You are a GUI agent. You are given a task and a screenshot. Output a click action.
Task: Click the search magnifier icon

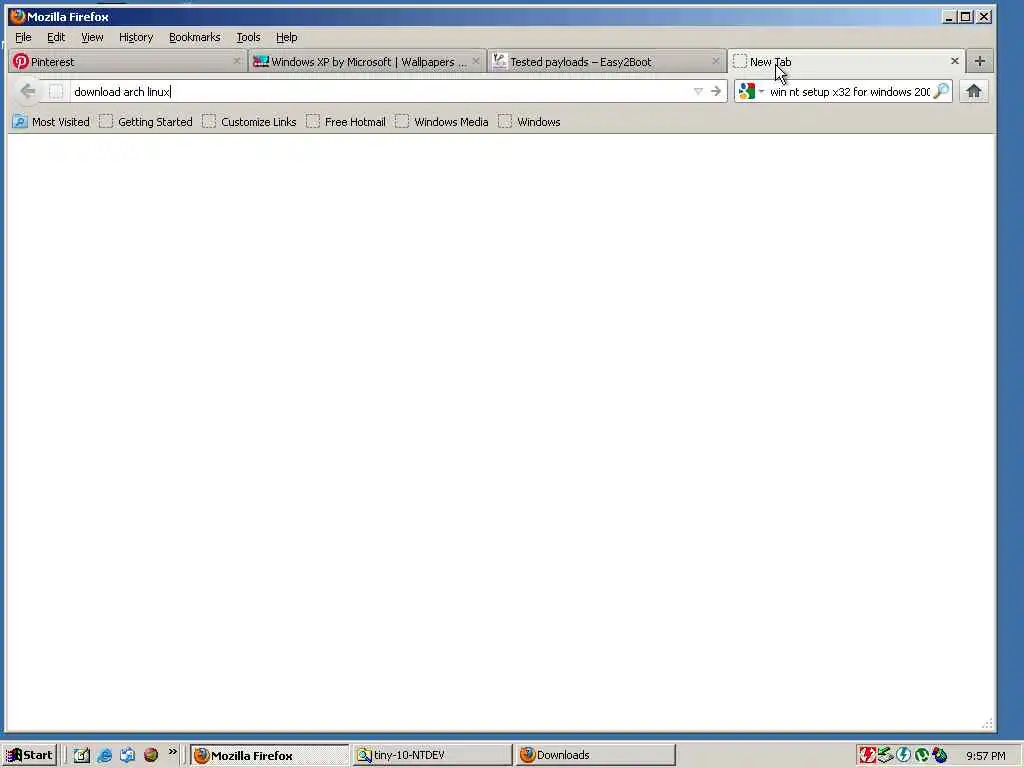941,91
